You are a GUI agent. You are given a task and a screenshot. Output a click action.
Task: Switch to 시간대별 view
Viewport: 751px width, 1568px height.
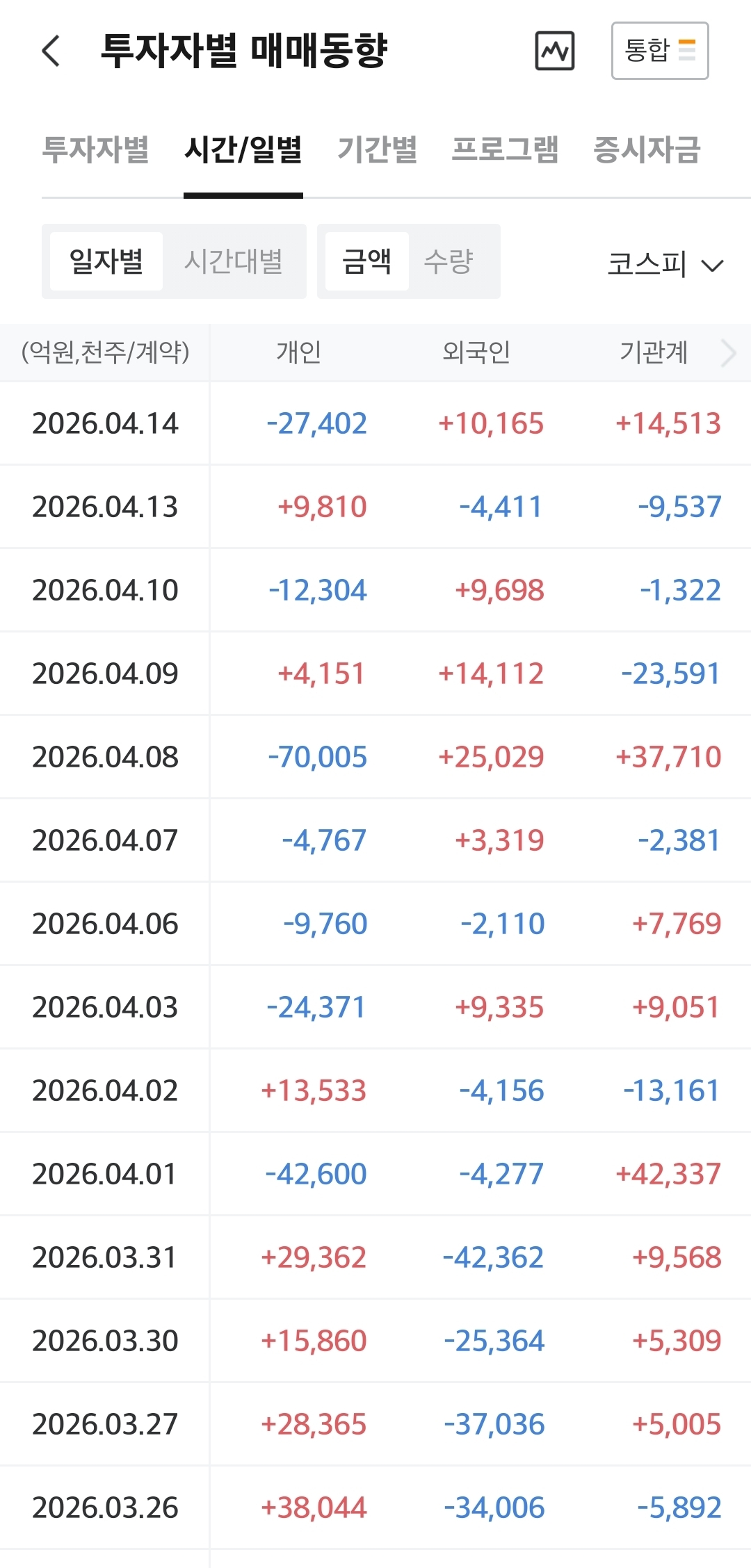[x=233, y=261]
